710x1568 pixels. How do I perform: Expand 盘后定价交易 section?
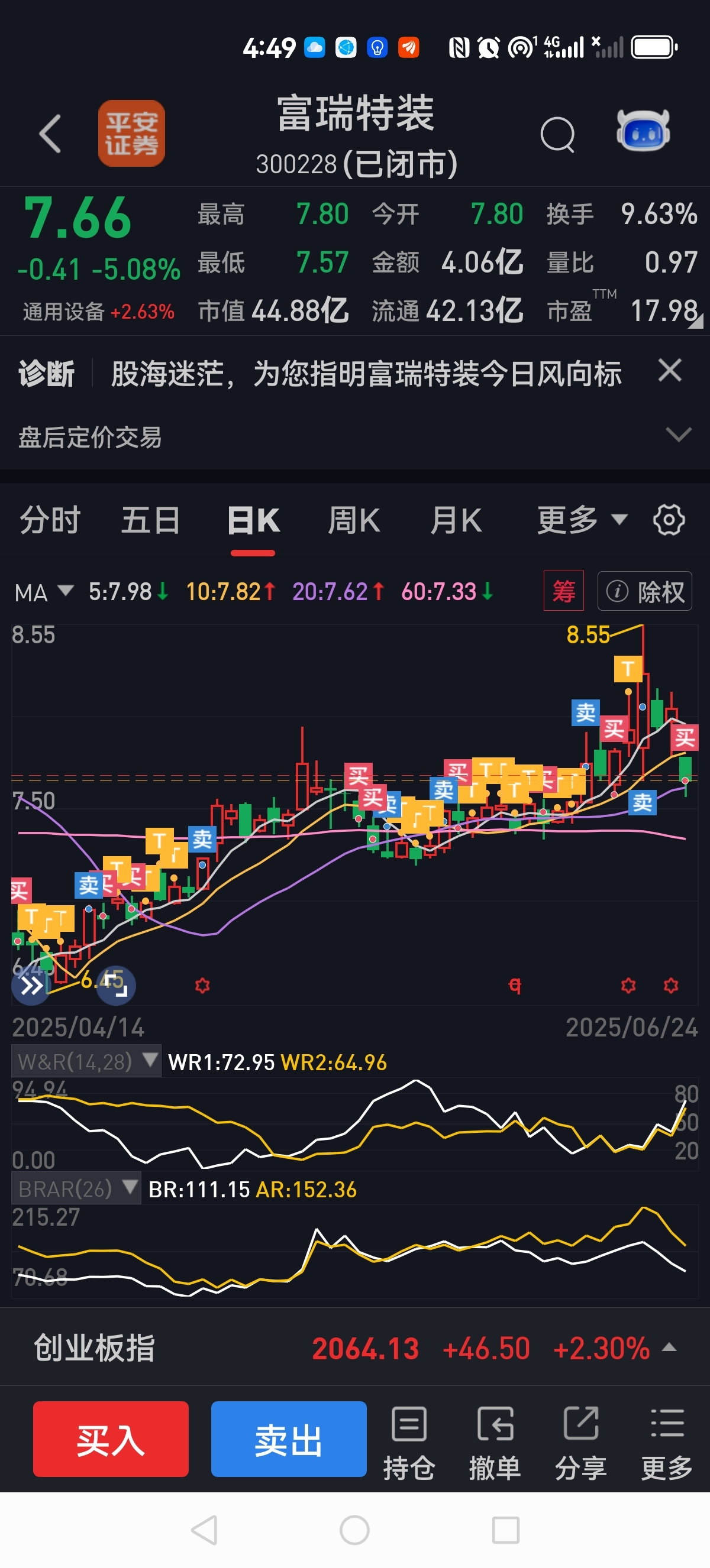[678, 435]
